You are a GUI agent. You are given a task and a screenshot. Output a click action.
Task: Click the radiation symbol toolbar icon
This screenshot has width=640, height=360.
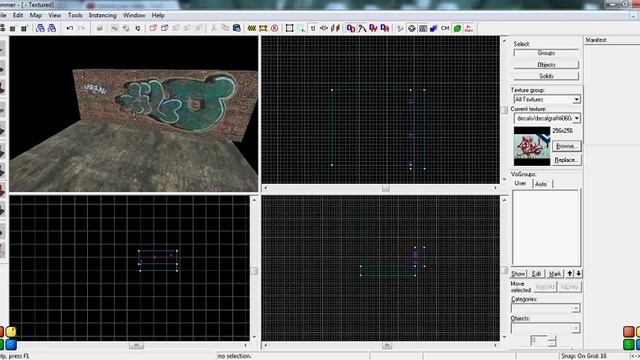pos(411,28)
